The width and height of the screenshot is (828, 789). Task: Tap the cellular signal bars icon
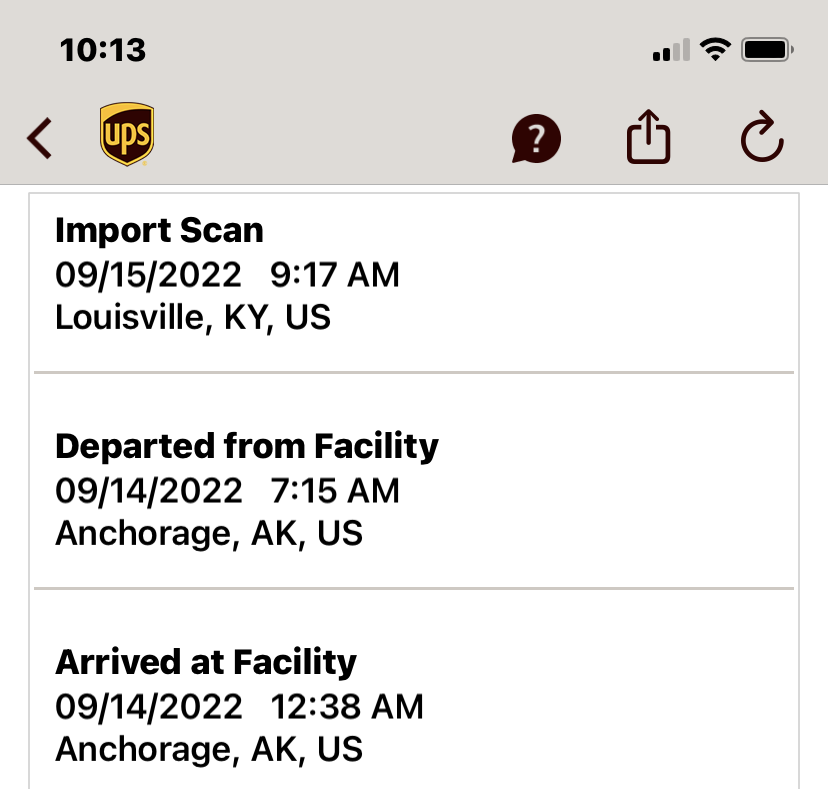click(x=671, y=50)
